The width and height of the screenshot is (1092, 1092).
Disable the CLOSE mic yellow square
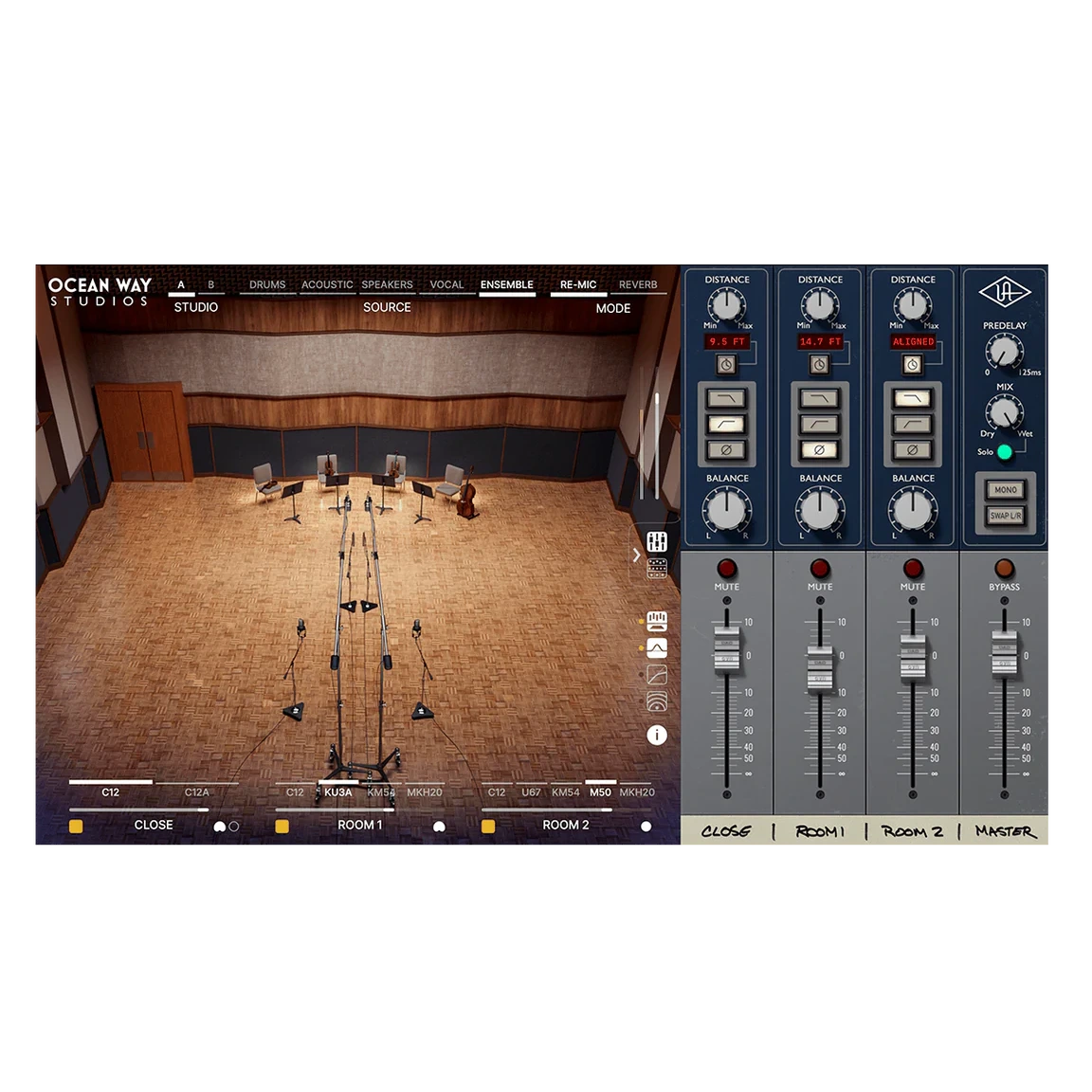click(x=76, y=827)
